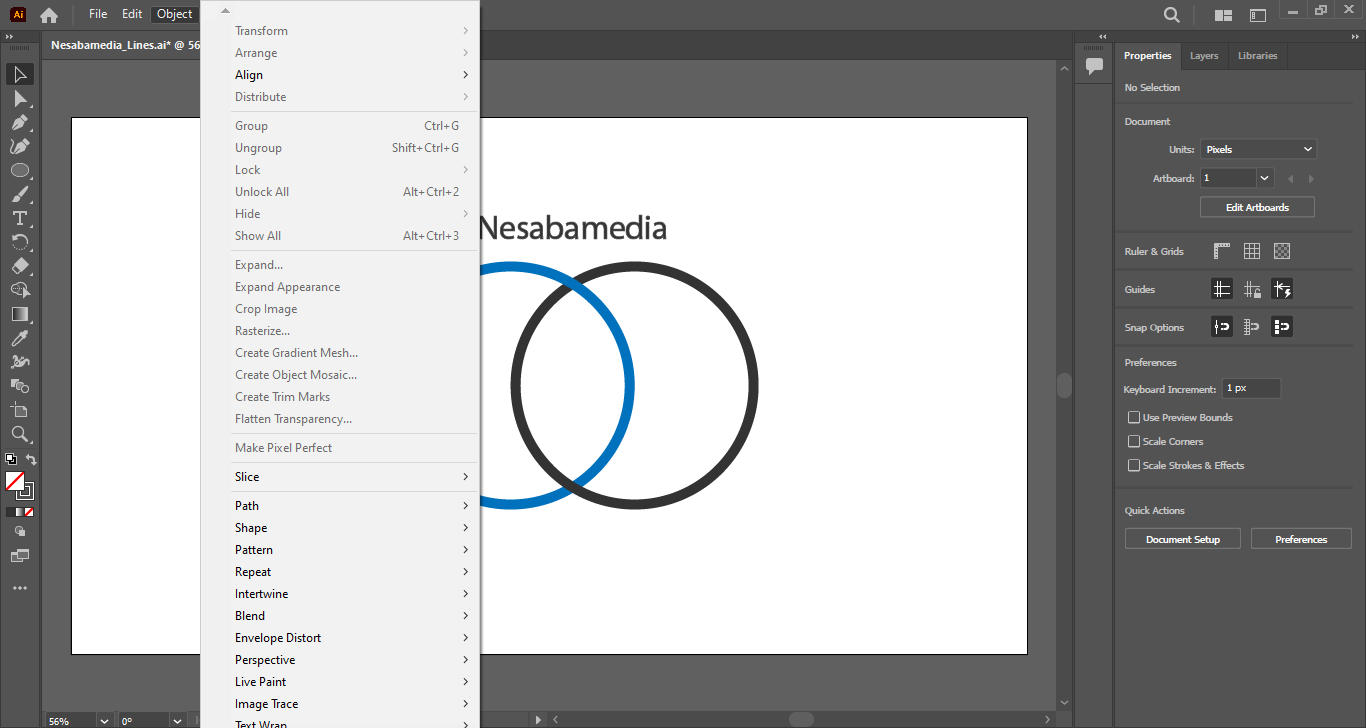Select the Direct Selection tool
The image size is (1366, 728).
tap(20, 99)
